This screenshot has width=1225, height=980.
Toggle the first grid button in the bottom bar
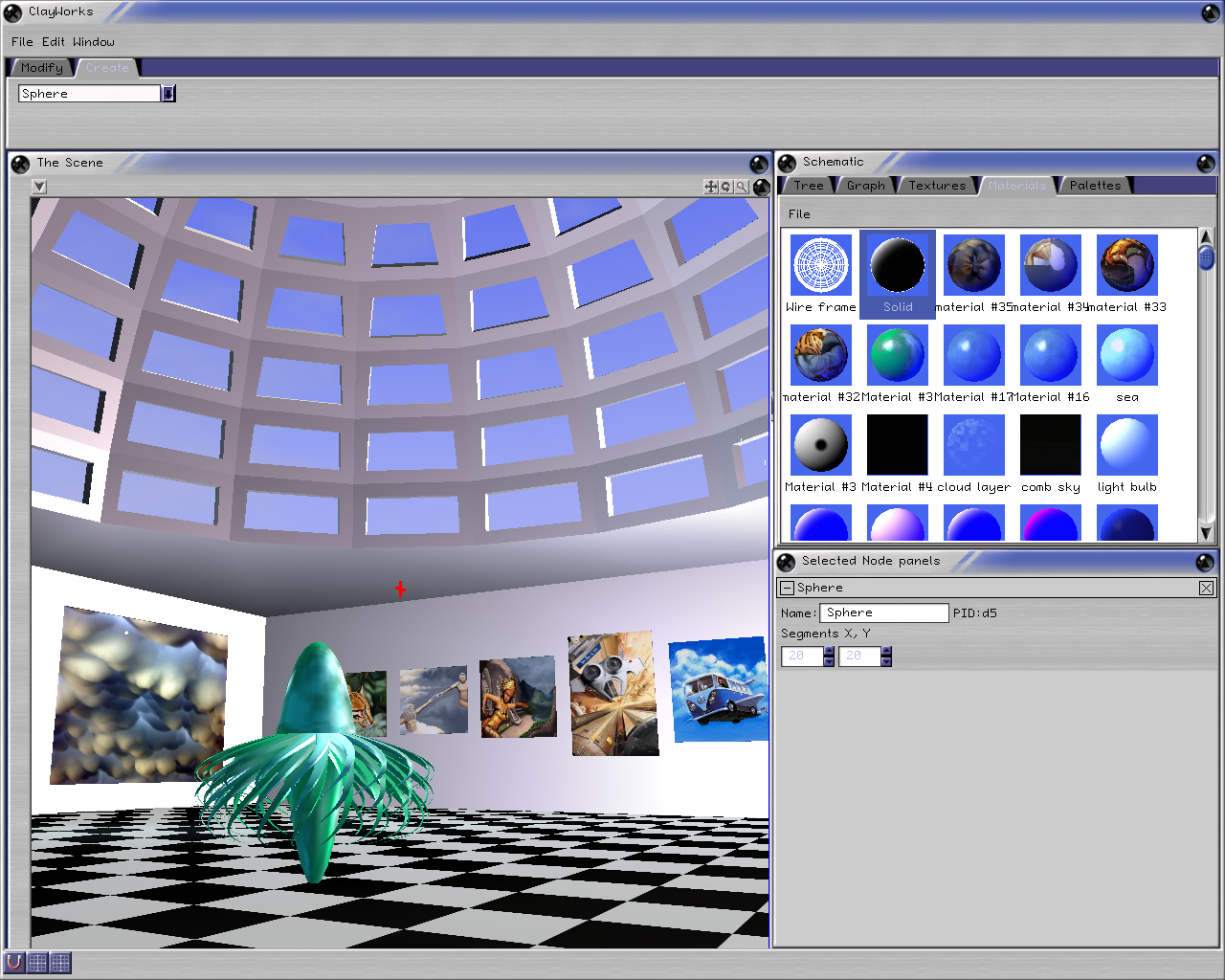(x=37, y=962)
